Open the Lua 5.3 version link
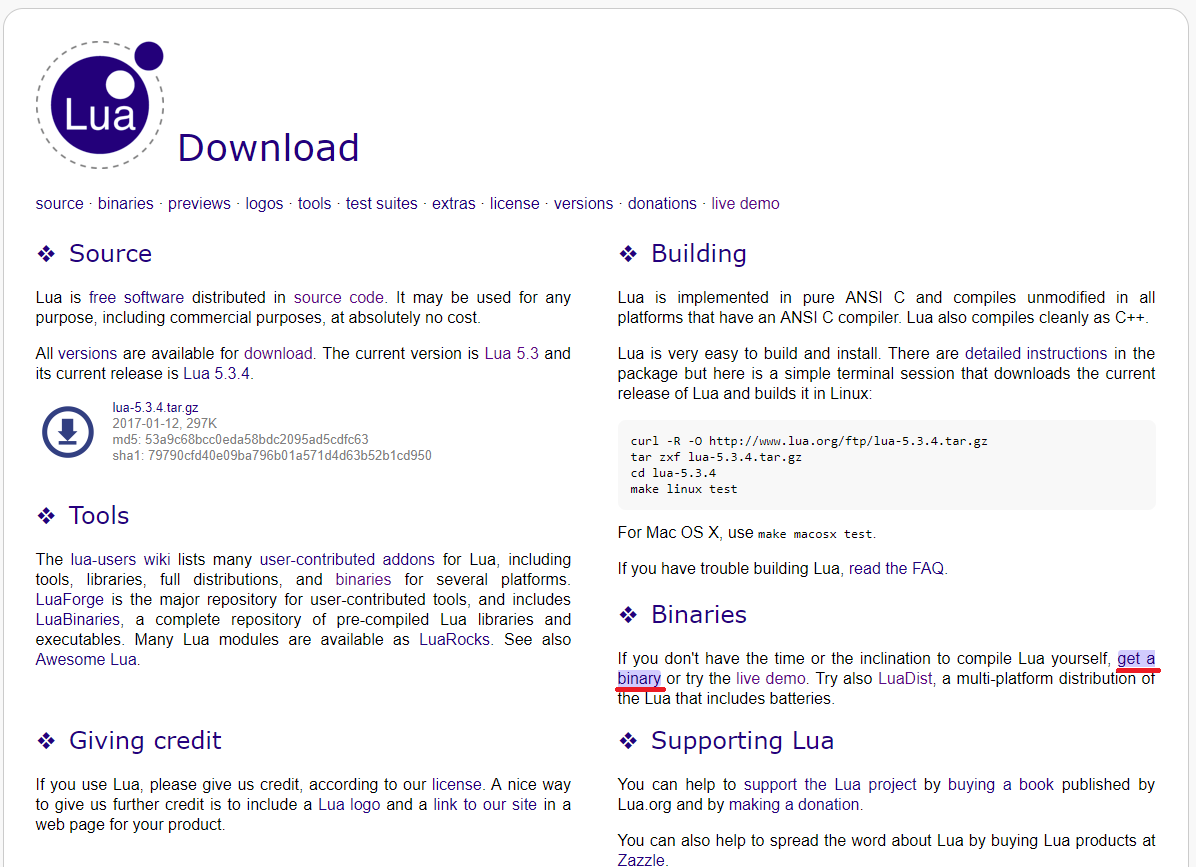This screenshot has width=1196, height=867. point(512,354)
